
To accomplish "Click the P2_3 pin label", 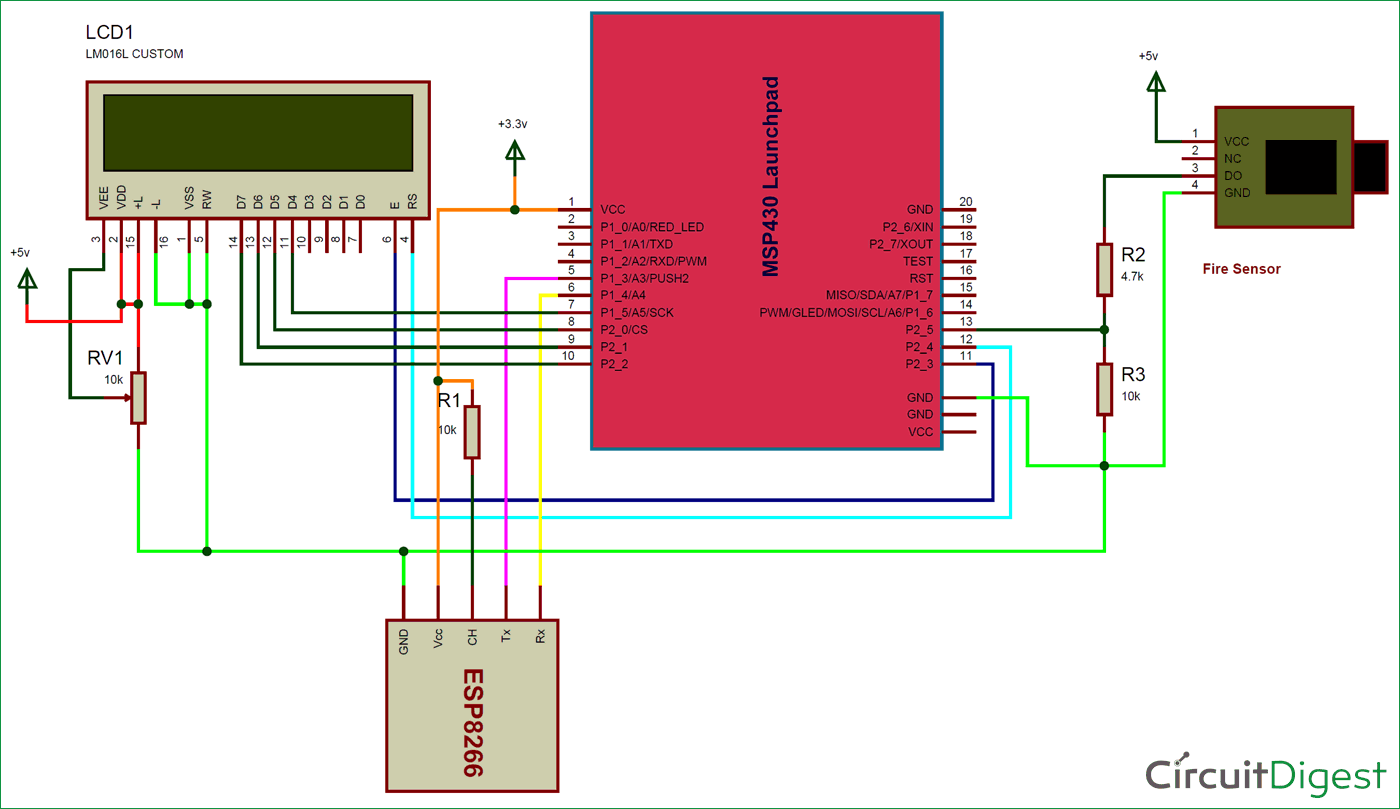I will pos(919,363).
